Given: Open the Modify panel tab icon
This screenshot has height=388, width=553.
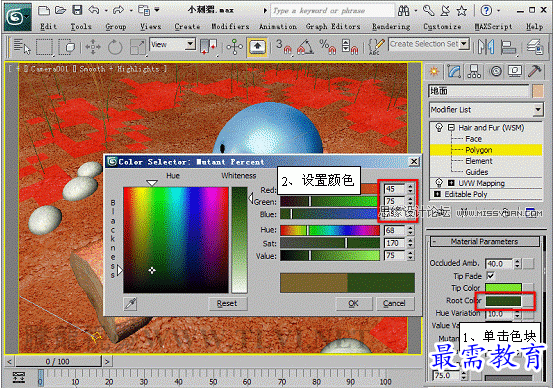Looking at the screenshot, I should (x=454, y=72).
